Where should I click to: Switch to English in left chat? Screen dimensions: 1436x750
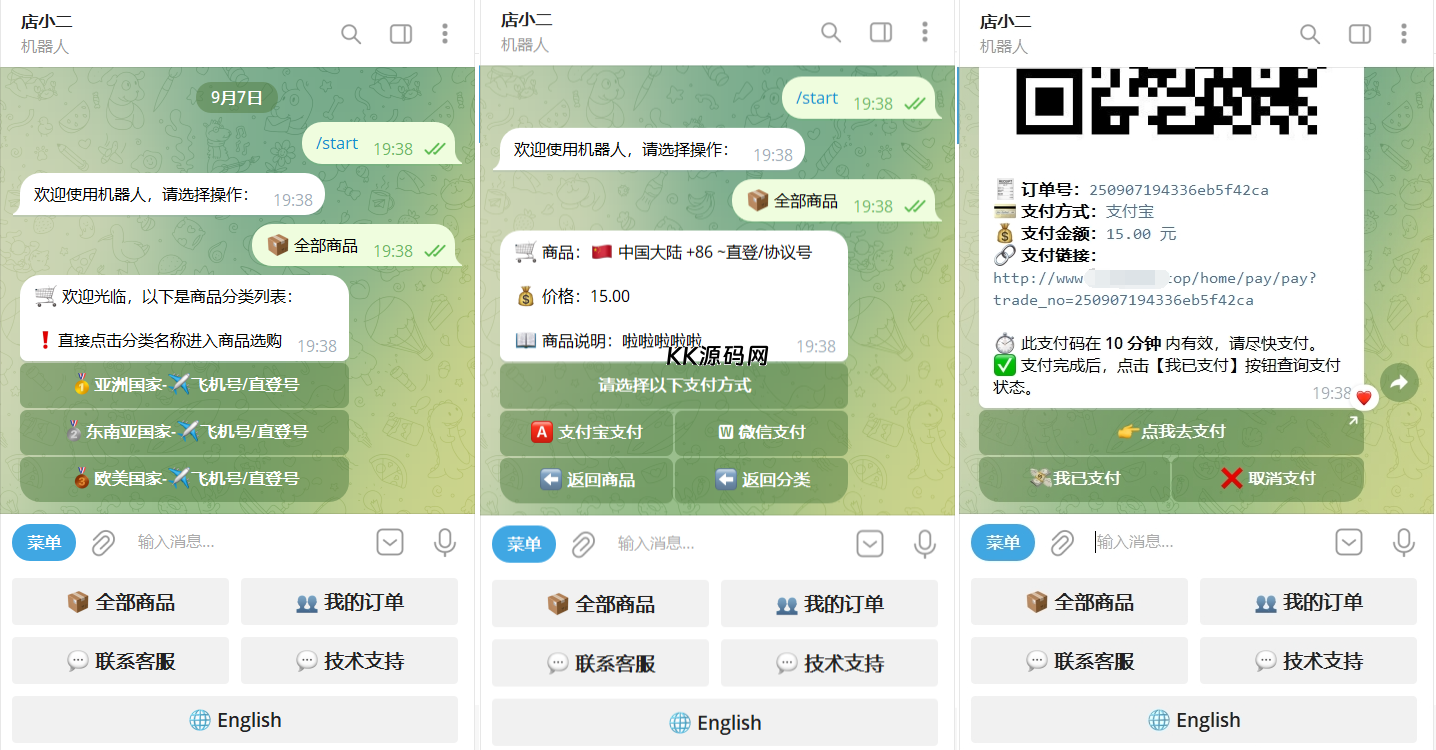(235, 720)
